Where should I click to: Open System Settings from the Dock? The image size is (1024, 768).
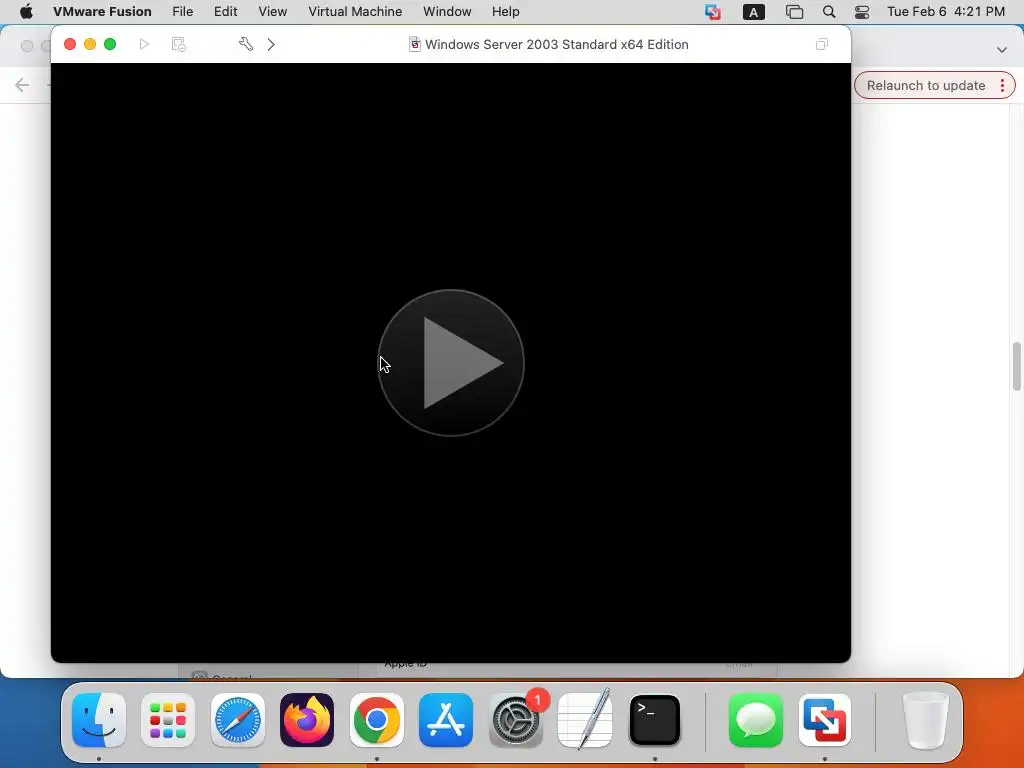(x=515, y=720)
